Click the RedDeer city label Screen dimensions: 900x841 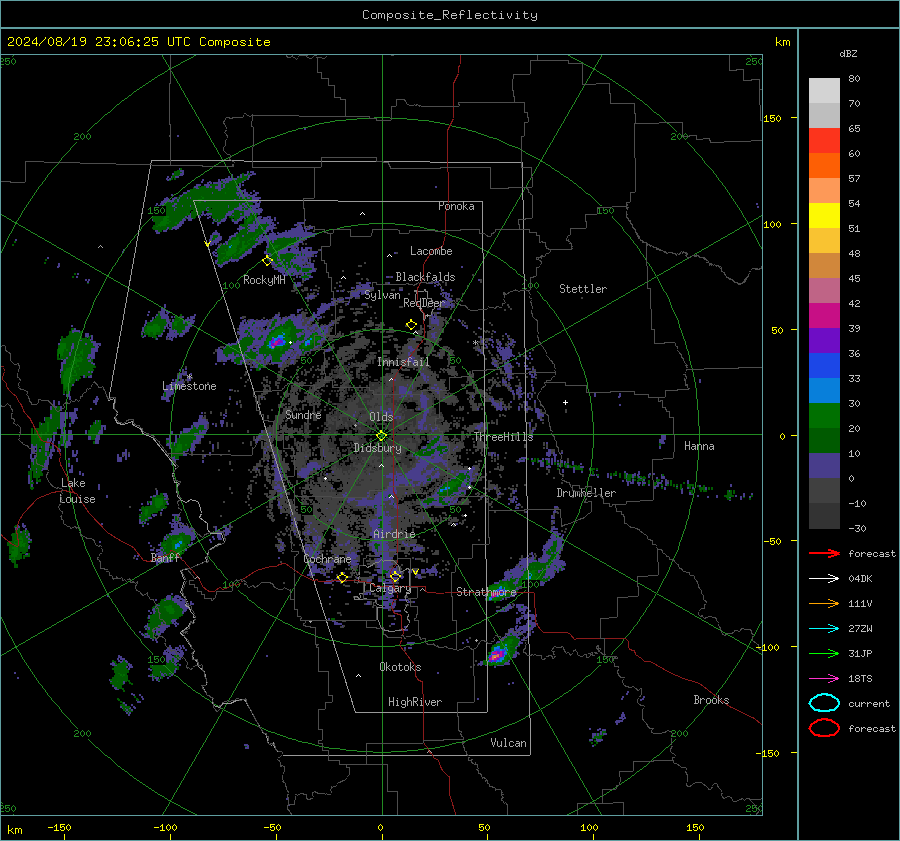coord(424,303)
